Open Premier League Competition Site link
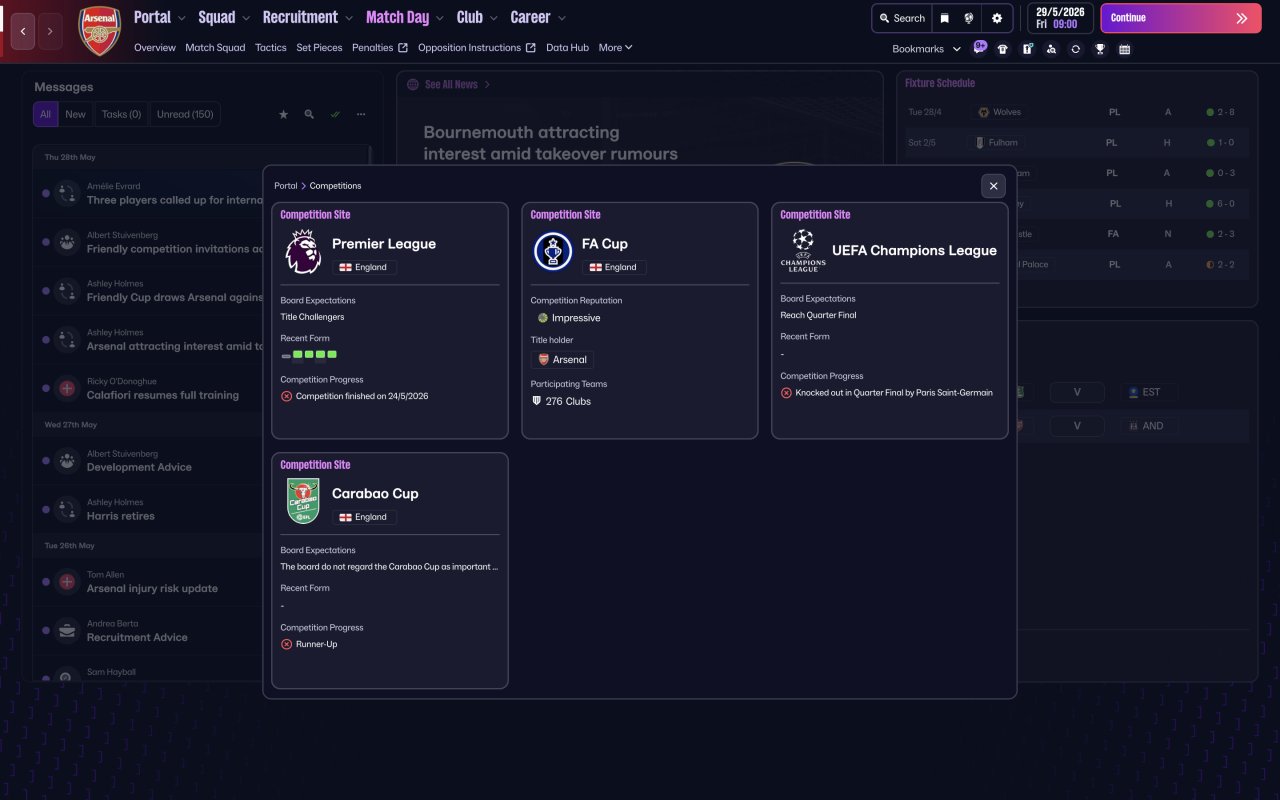 [x=315, y=215]
